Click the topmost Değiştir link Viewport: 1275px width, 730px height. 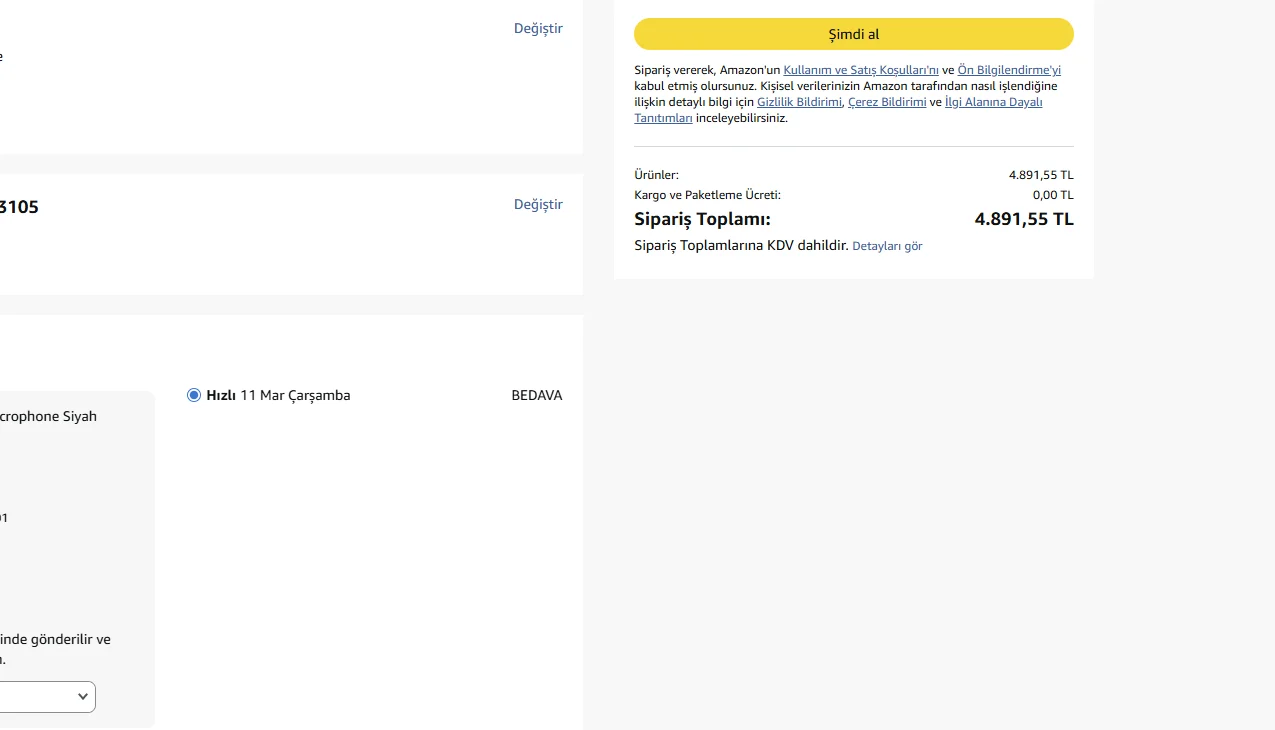538,28
